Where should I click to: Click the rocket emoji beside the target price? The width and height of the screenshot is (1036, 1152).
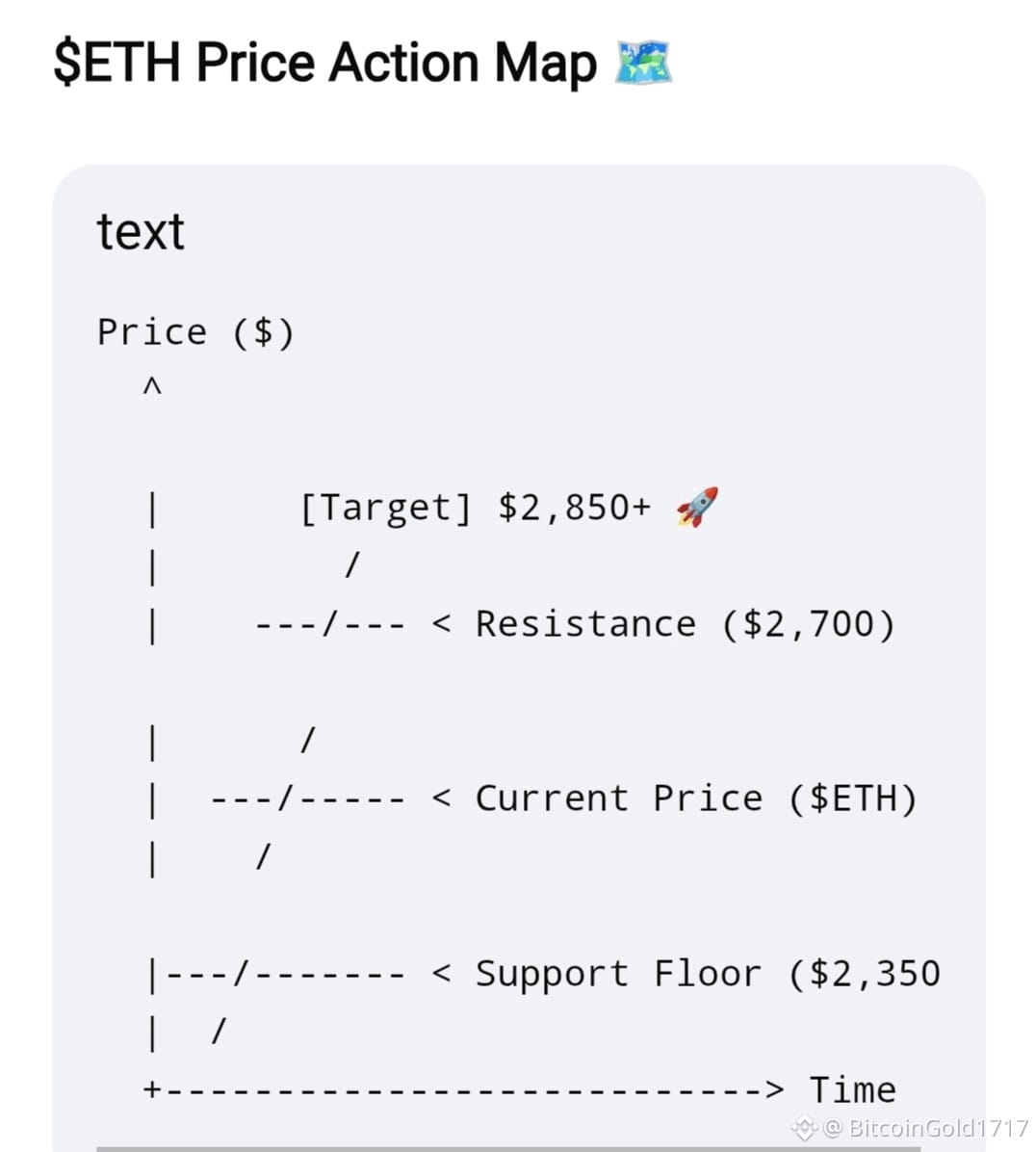pos(697,507)
